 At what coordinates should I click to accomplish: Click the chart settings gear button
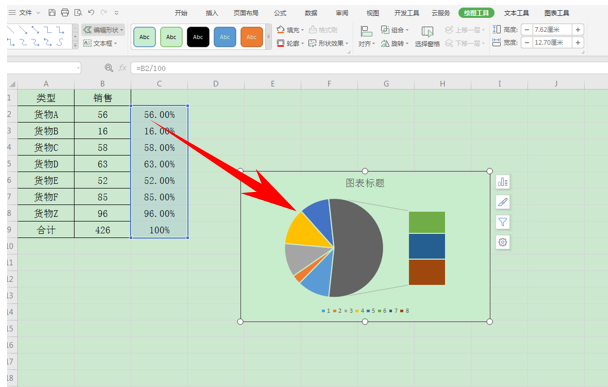(x=503, y=242)
